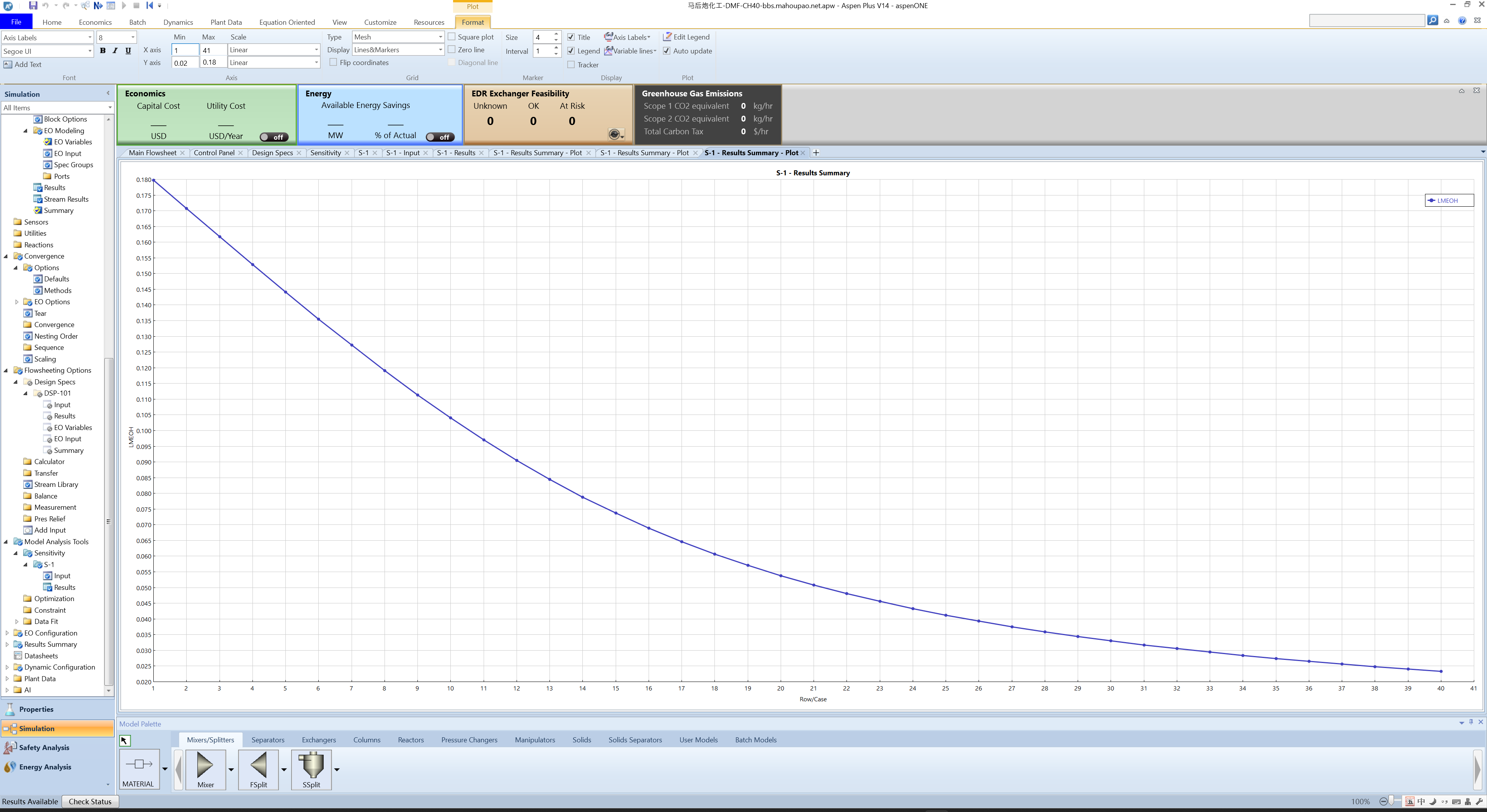Open a new tab with the plus button
The width and height of the screenshot is (1487, 812).
pos(816,153)
